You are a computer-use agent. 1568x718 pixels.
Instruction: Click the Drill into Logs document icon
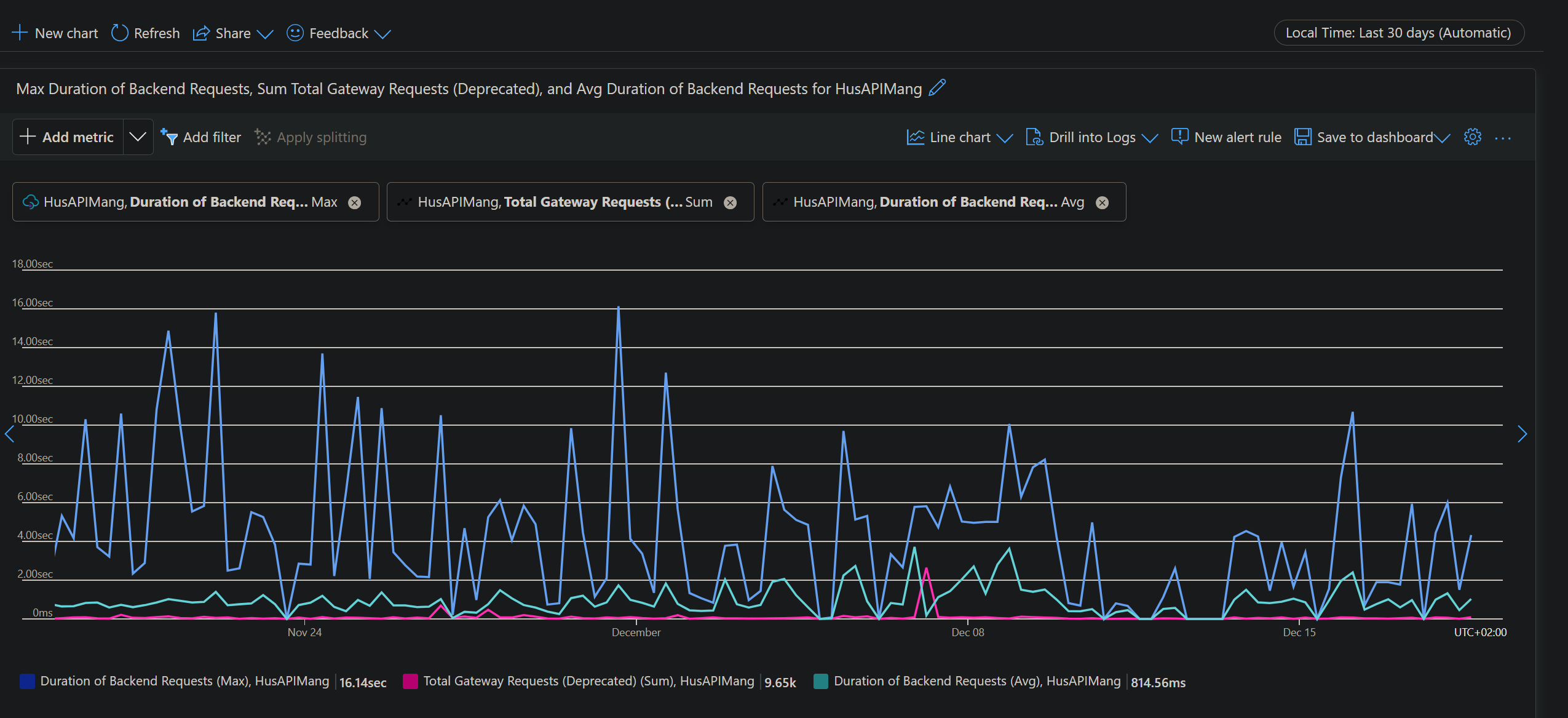coord(1034,137)
